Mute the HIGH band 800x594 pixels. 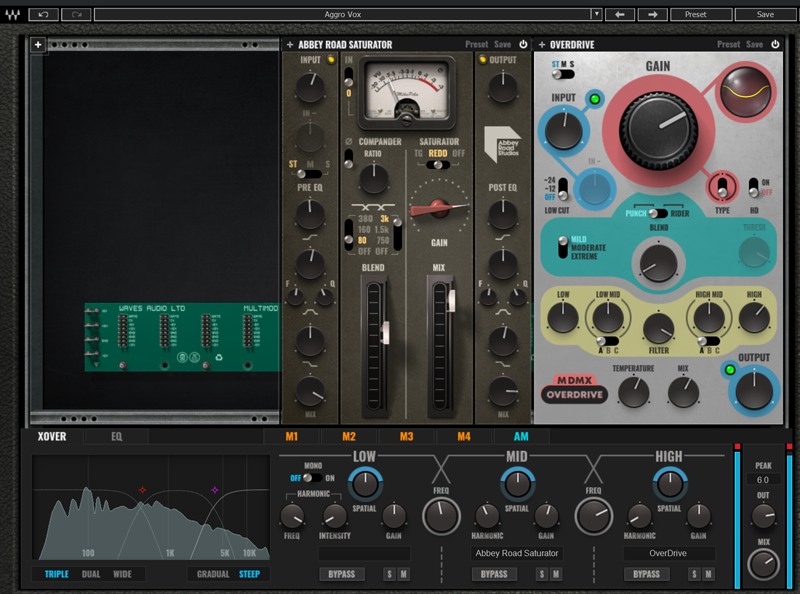[708, 574]
